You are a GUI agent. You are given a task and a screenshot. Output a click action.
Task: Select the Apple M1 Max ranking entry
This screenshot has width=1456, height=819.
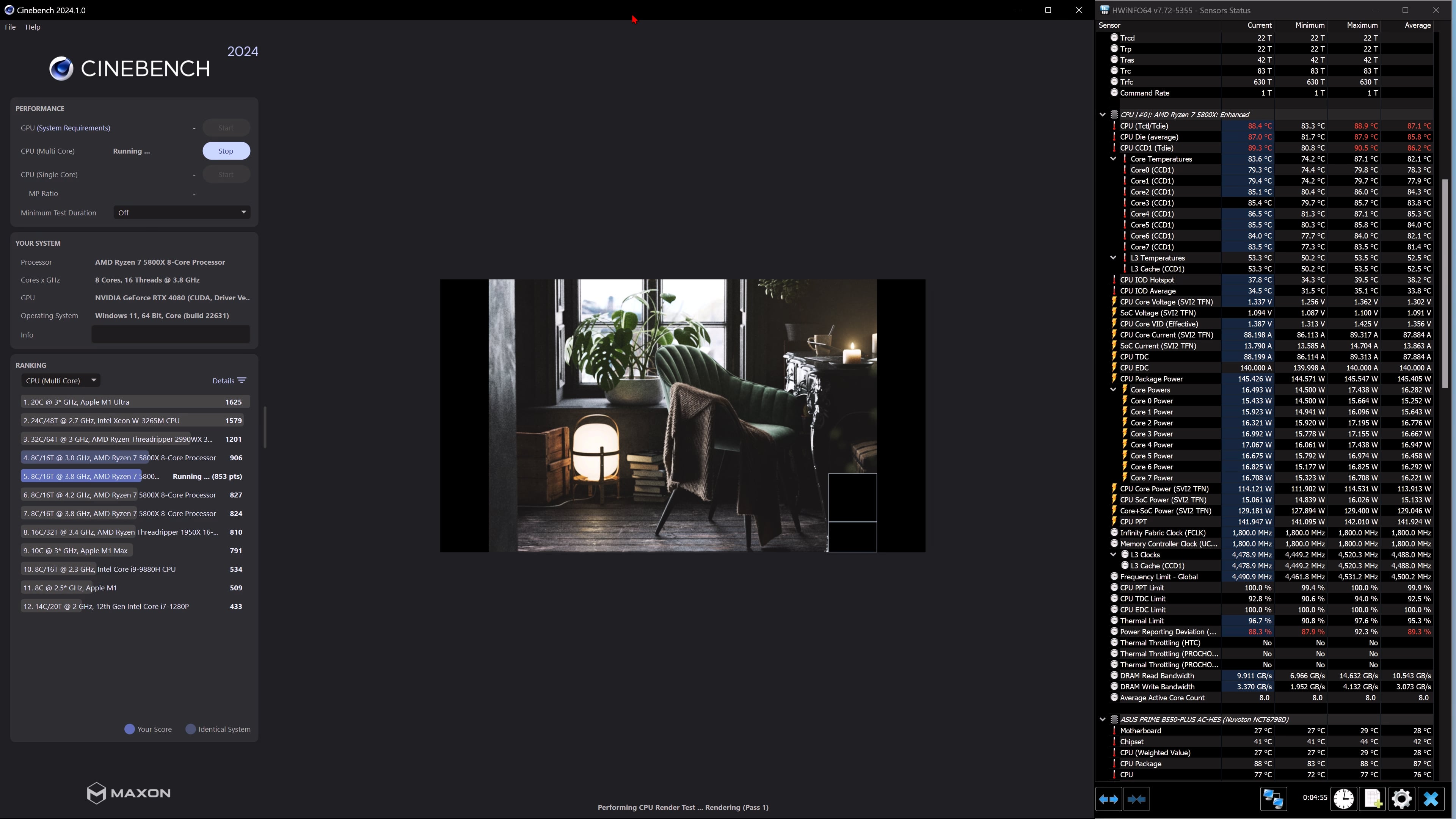point(135,551)
